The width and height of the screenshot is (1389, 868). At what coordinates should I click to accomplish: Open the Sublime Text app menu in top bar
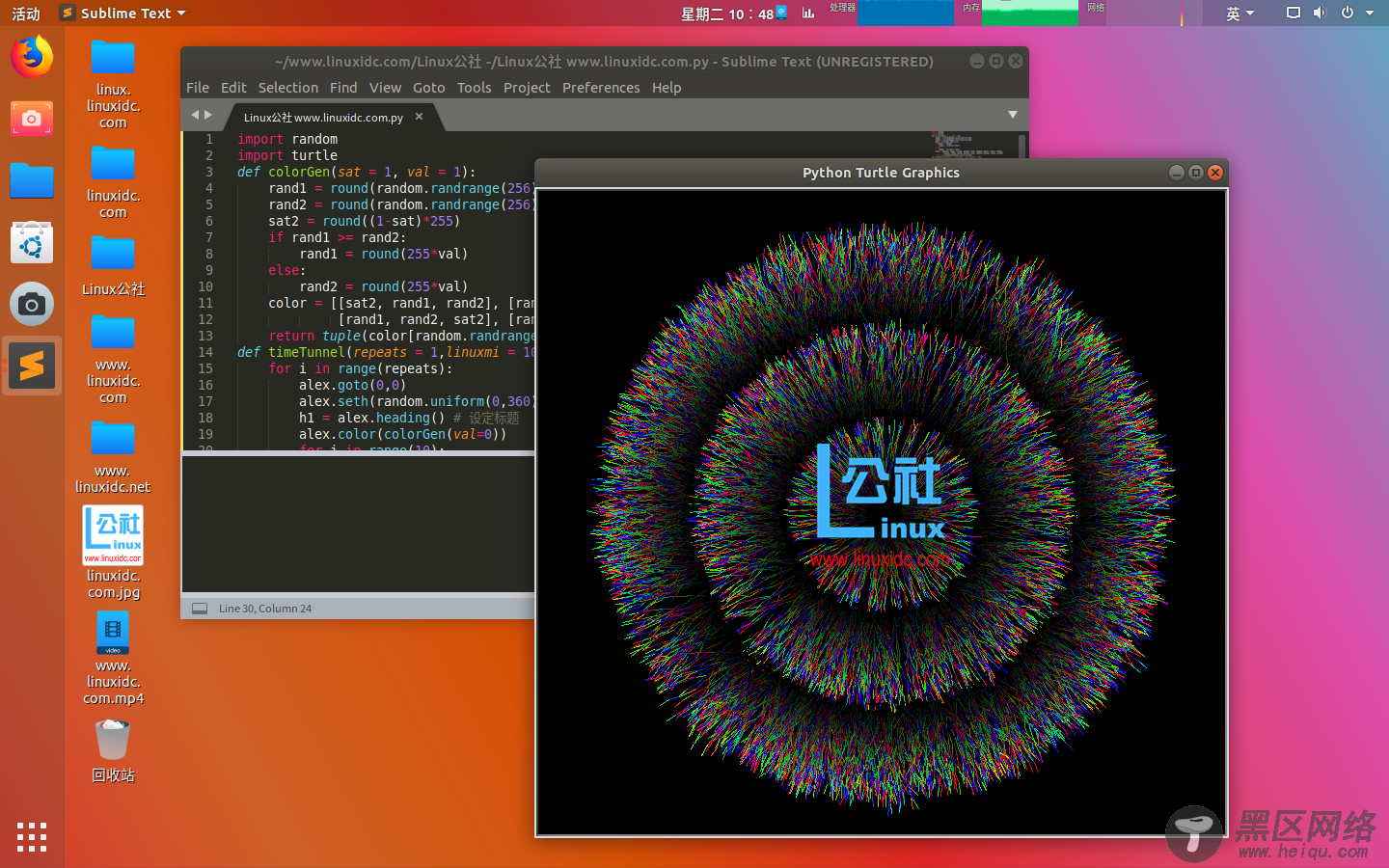[x=123, y=13]
